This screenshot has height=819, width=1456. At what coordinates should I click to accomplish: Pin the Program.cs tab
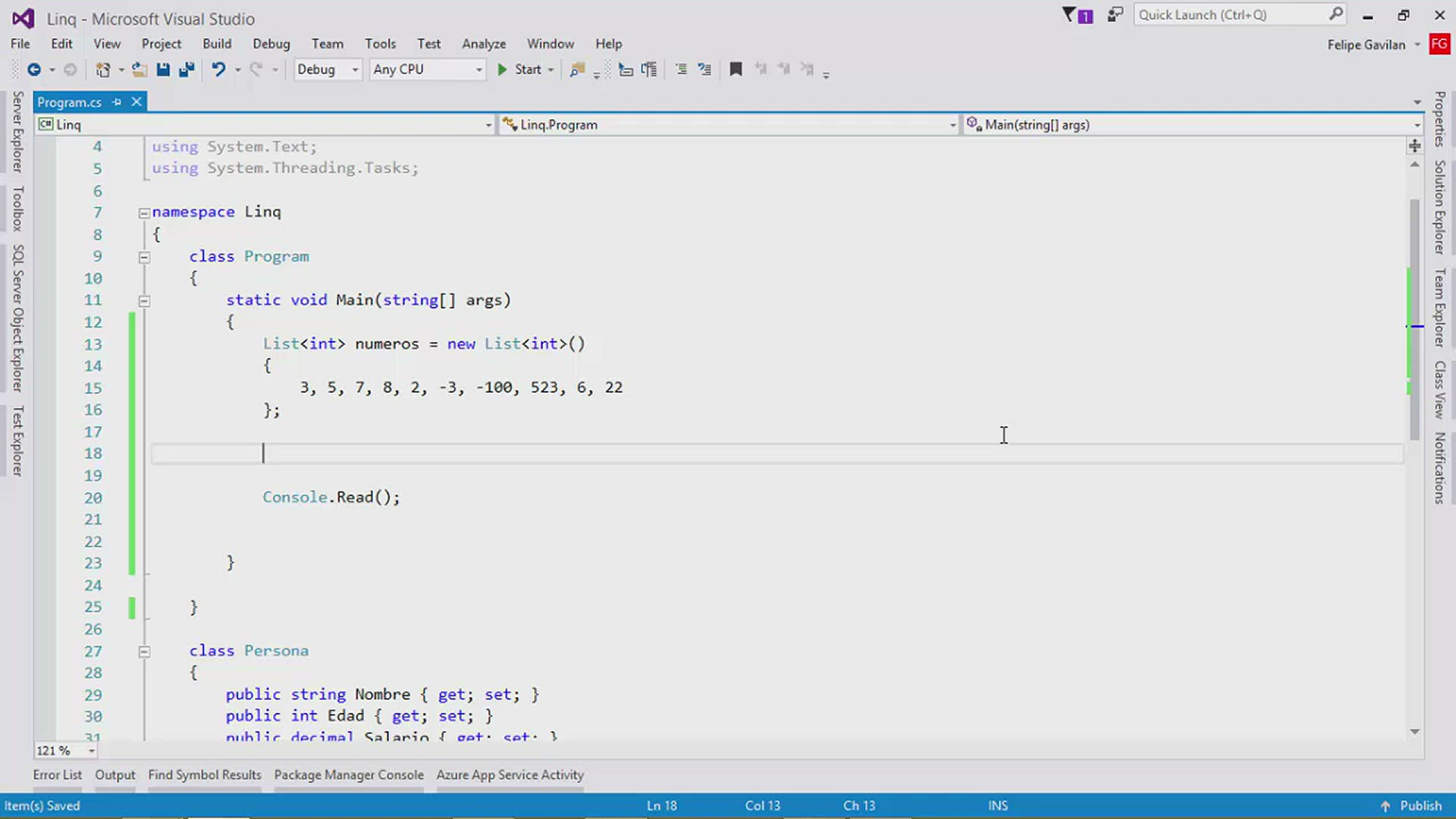pos(117,102)
